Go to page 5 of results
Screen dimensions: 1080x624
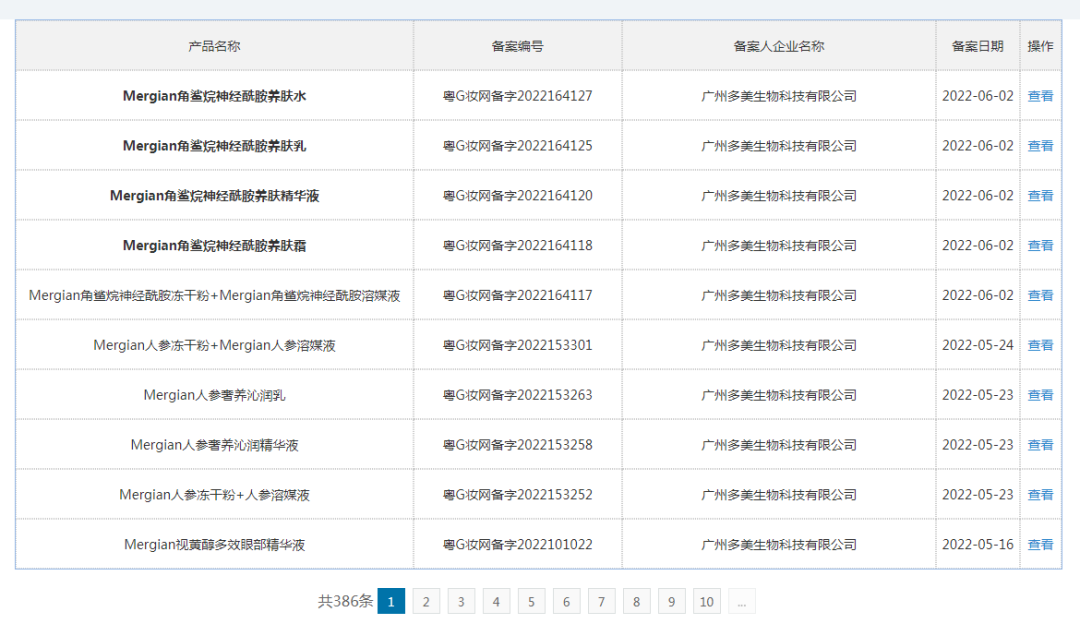pos(532,601)
